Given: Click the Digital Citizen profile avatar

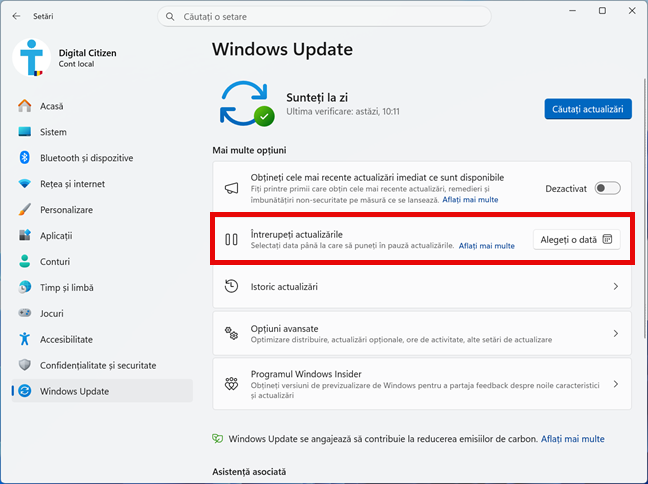Looking at the screenshot, I should (x=31, y=58).
